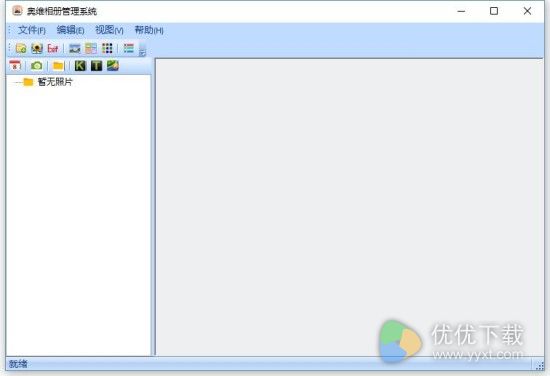Screen dimensions: 550x376
Task: Click the app icon in title bar
Action: pyautogui.click(x=17, y=11)
